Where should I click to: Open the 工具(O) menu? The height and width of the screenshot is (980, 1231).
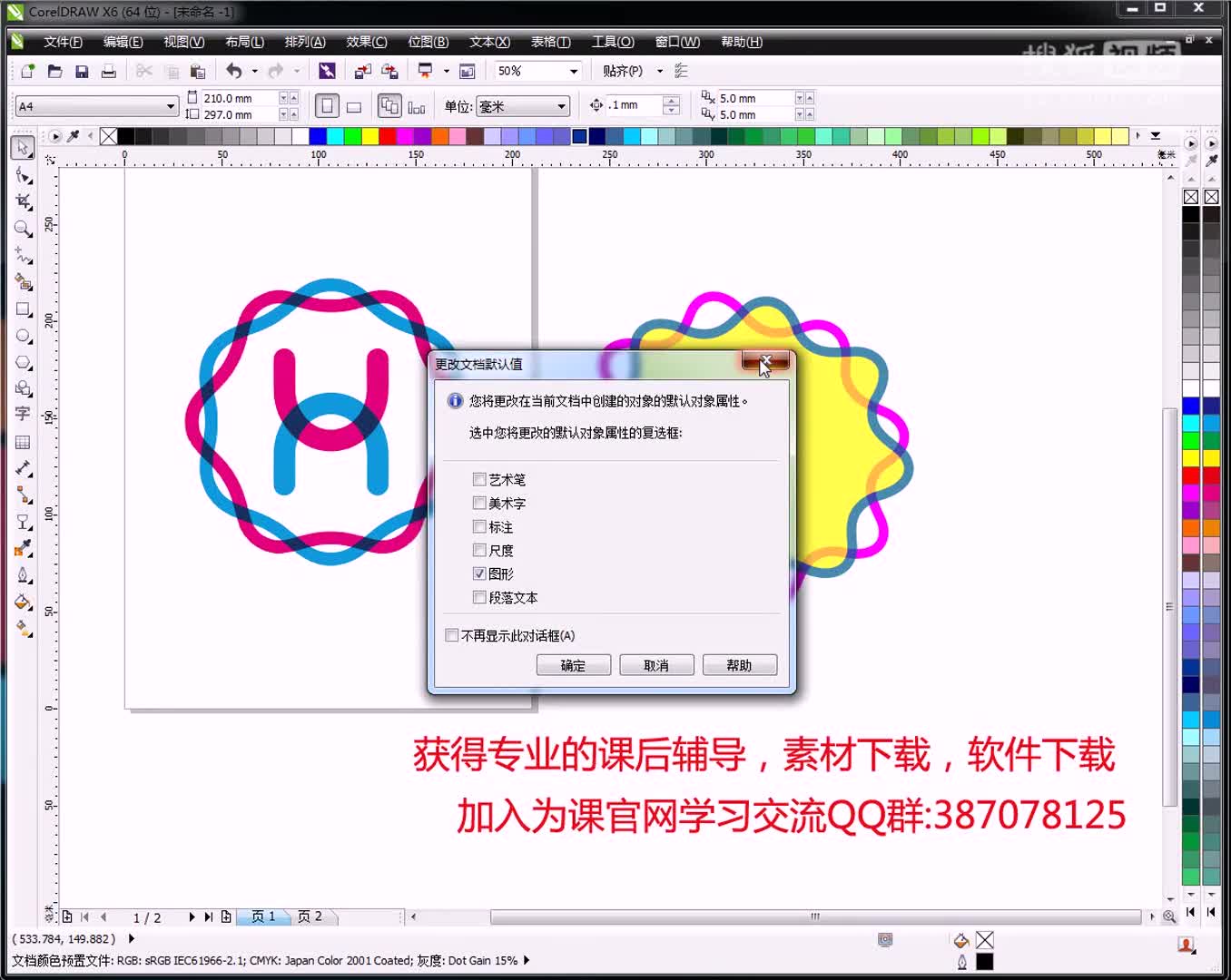[x=613, y=42]
